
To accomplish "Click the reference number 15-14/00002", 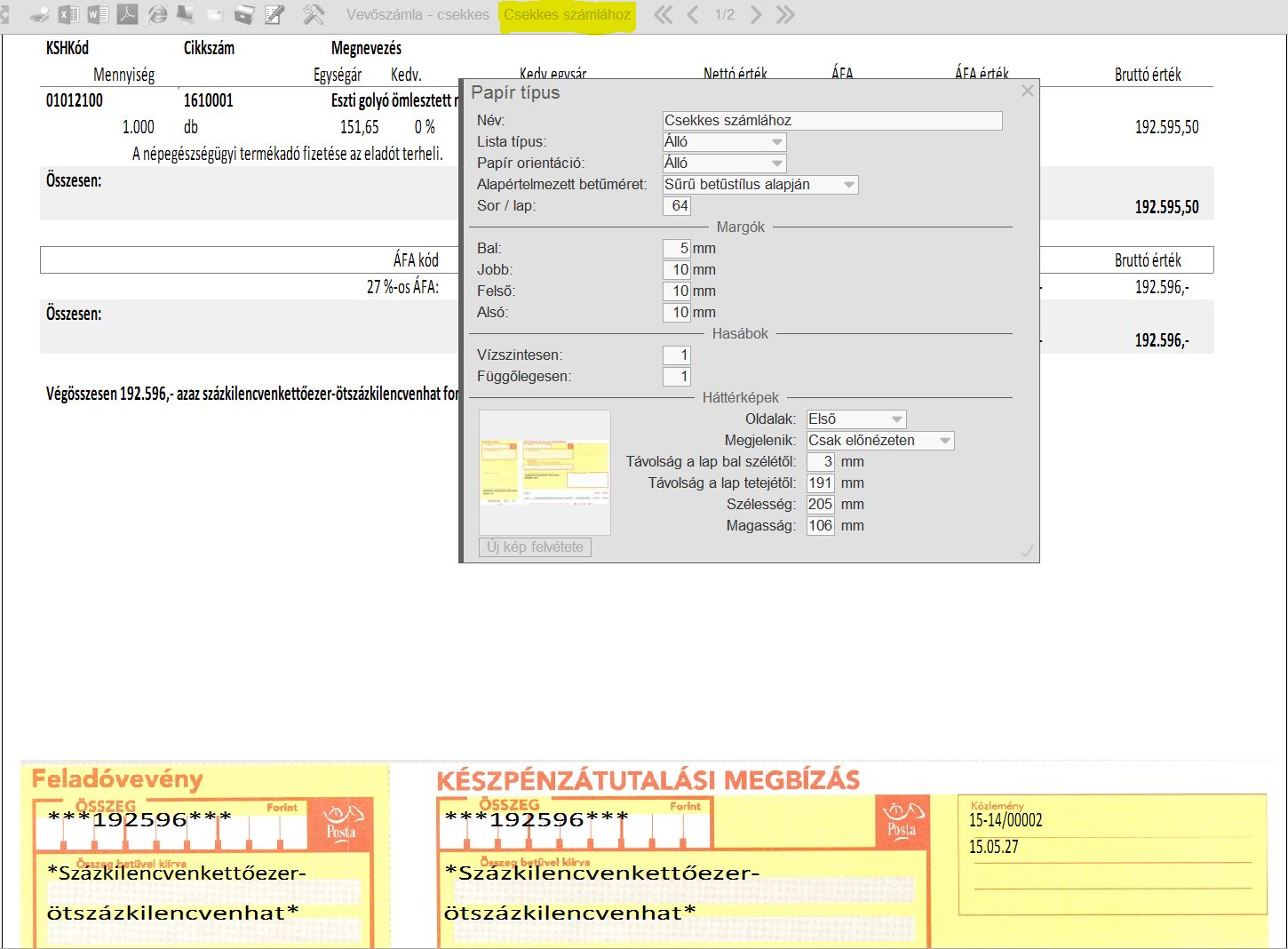I will click(x=1006, y=820).
